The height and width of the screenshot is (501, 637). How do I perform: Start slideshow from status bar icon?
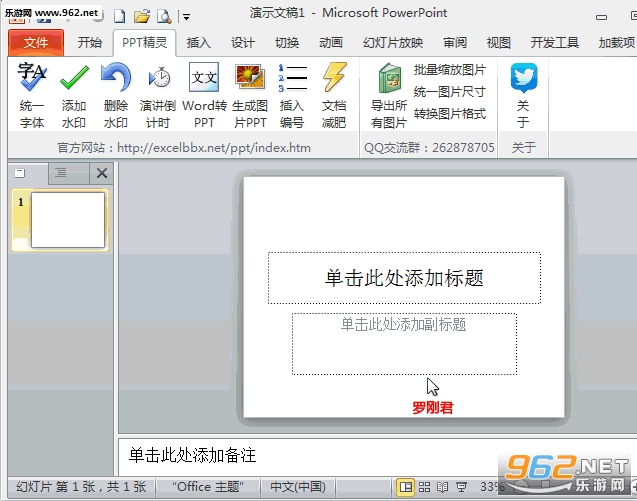461,486
